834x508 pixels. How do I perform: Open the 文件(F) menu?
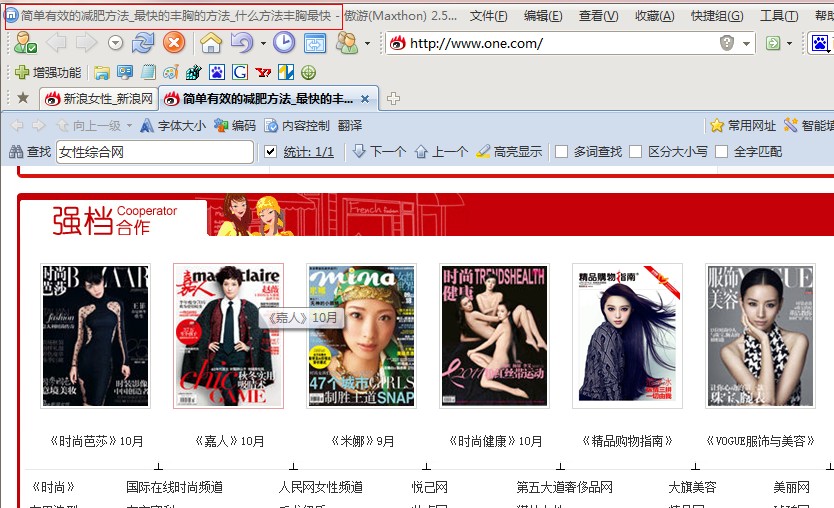(488, 16)
